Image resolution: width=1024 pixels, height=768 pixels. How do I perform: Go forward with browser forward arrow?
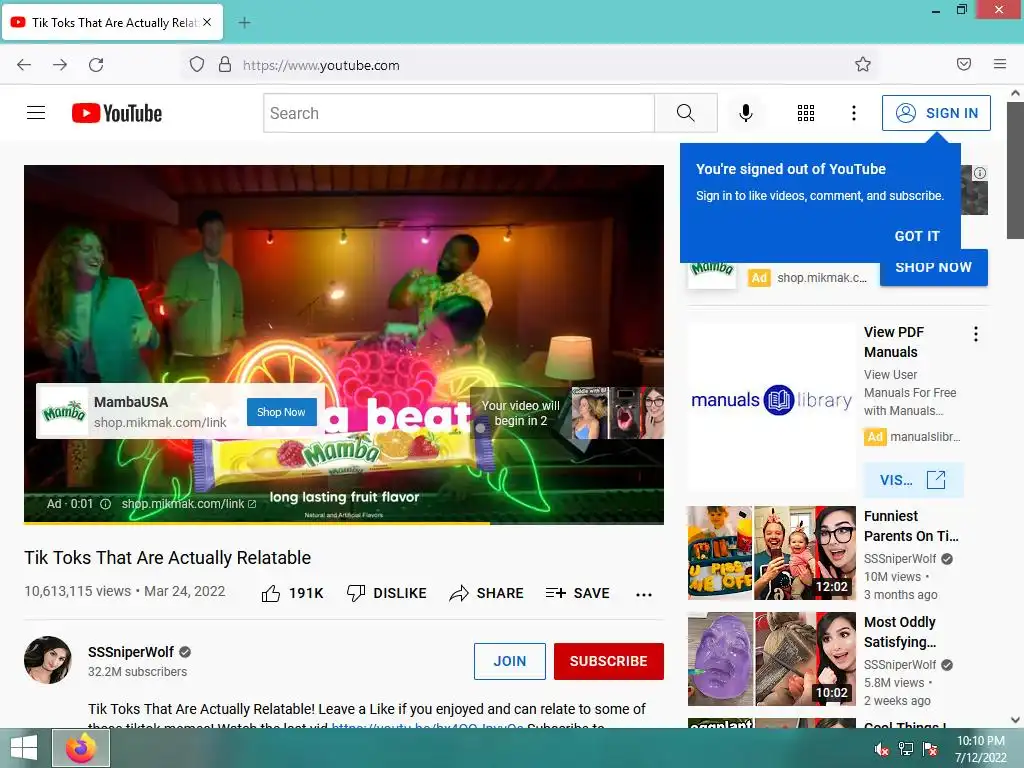(x=60, y=65)
